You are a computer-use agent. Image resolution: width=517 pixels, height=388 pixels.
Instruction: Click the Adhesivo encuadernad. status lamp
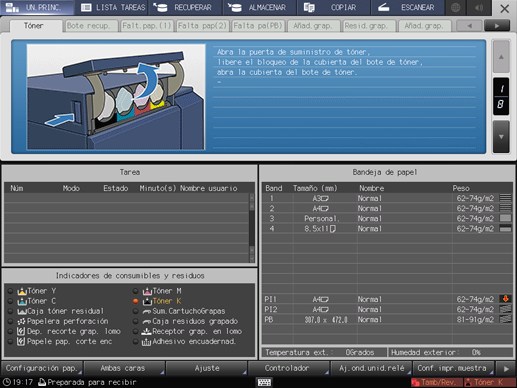tap(135, 341)
